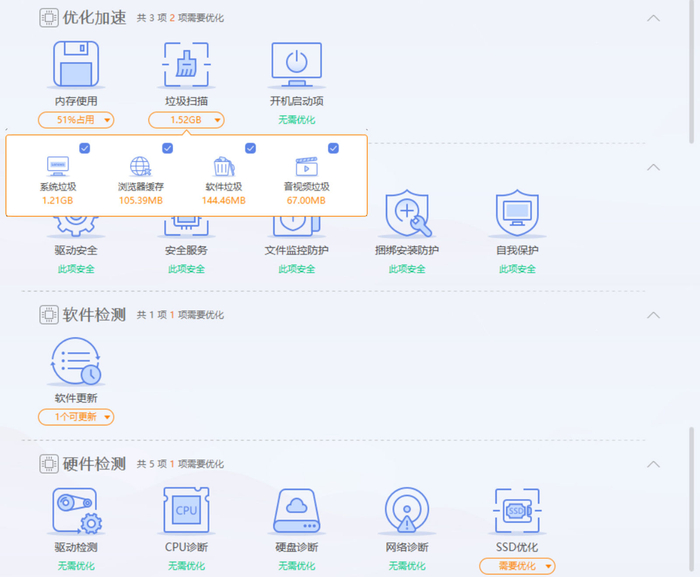This screenshot has height=577, width=700.
Task: Open the 1个可更新 dropdown
Action: pyautogui.click(x=77, y=417)
